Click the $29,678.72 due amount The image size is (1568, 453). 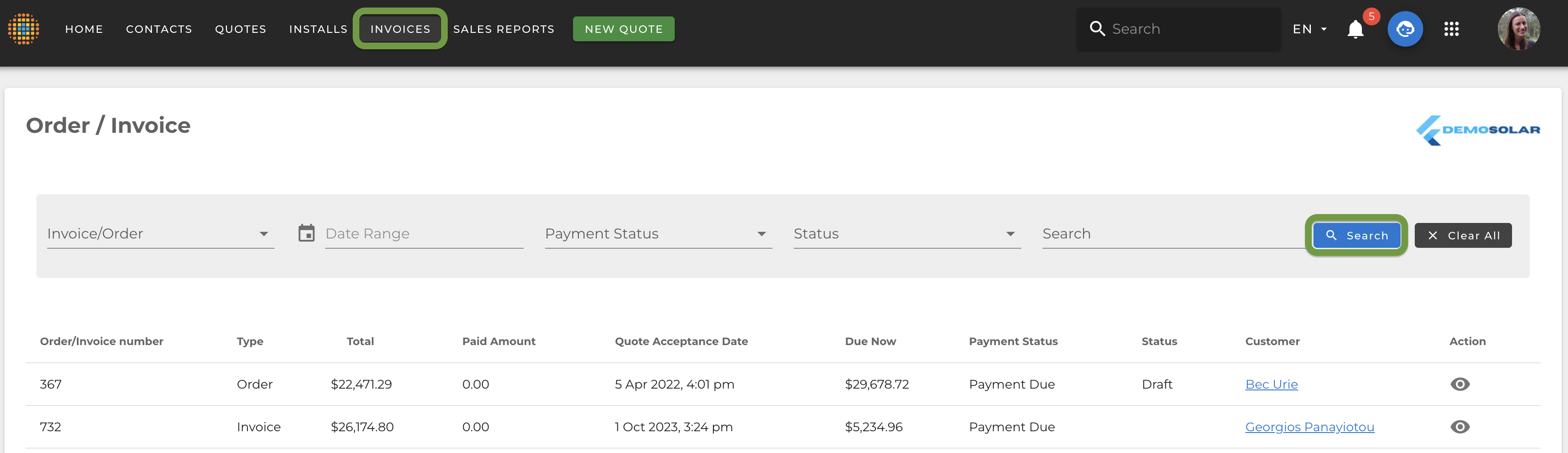[x=876, y=384]
